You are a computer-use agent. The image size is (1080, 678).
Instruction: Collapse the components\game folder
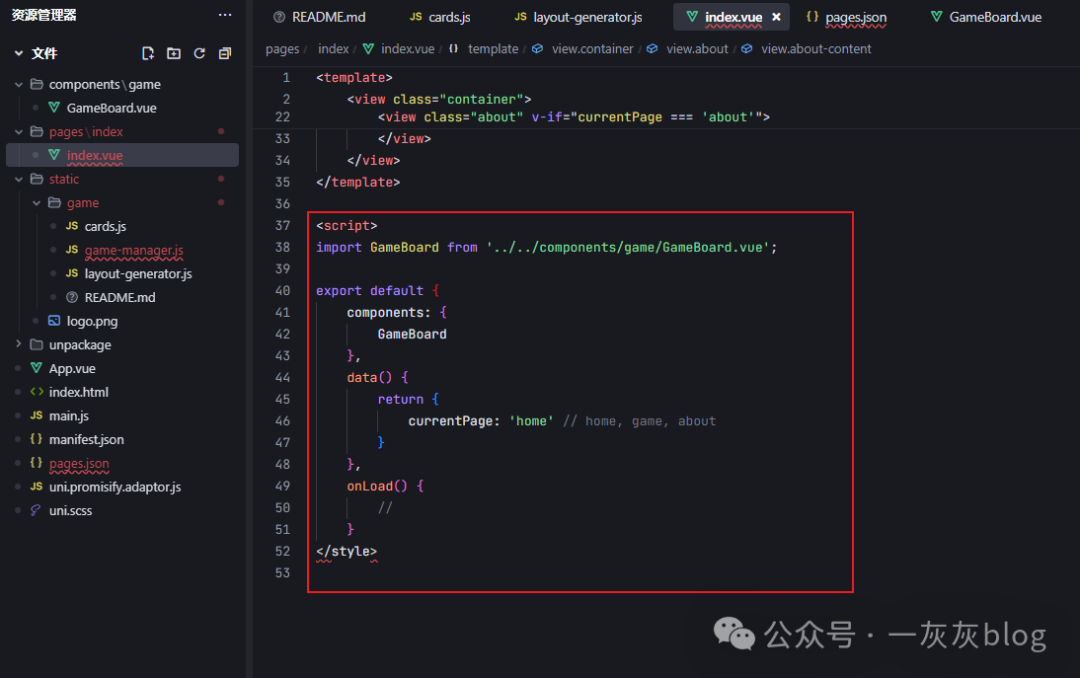pyautogui.click(x=19, y=85)
